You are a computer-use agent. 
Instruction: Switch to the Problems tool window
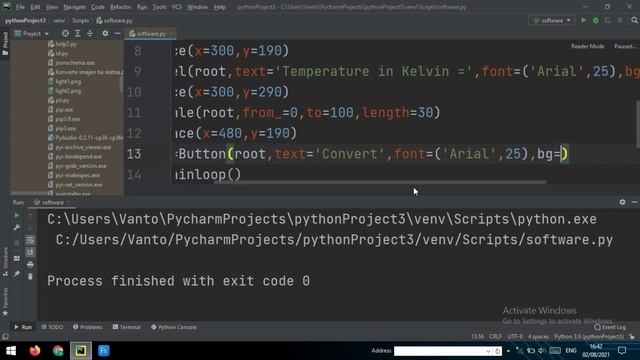(x=88, y=327)
